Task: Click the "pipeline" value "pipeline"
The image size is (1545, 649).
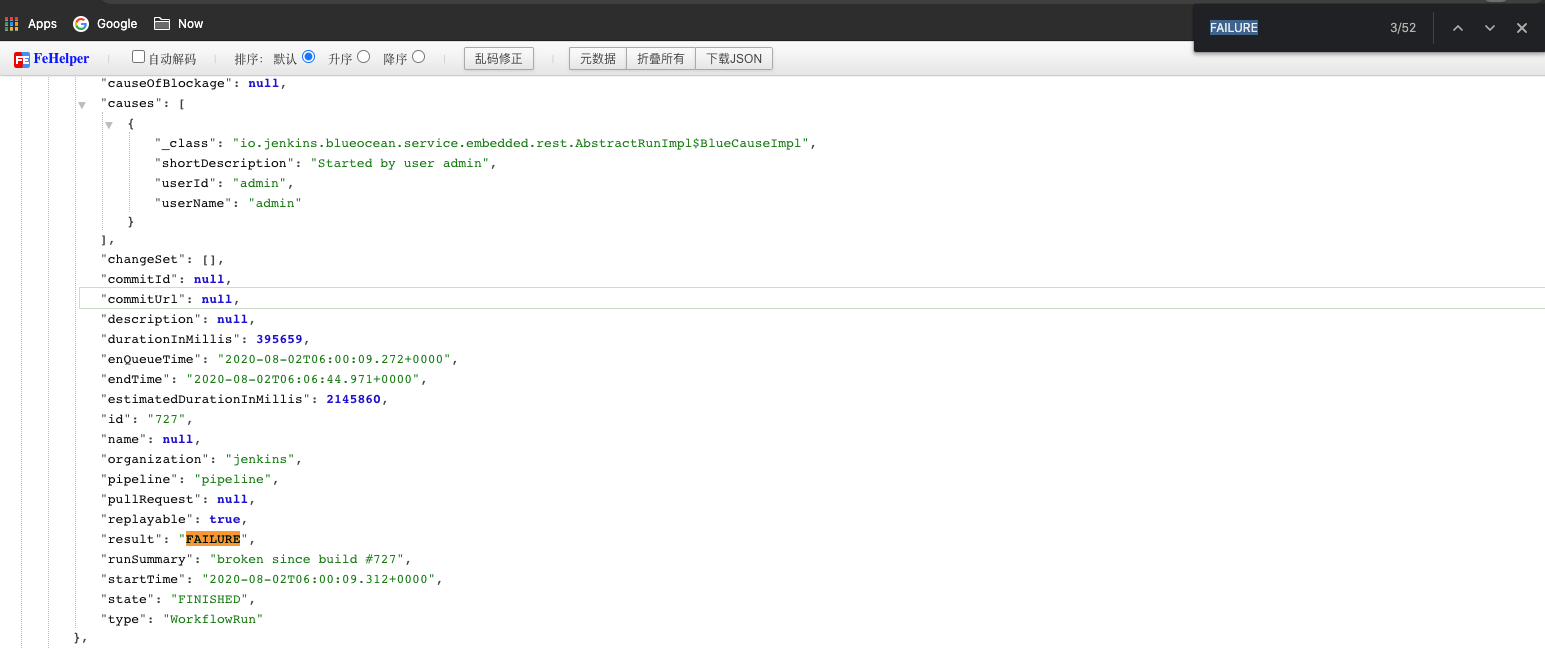Action: pyautogui.click(x=233, y=479)
